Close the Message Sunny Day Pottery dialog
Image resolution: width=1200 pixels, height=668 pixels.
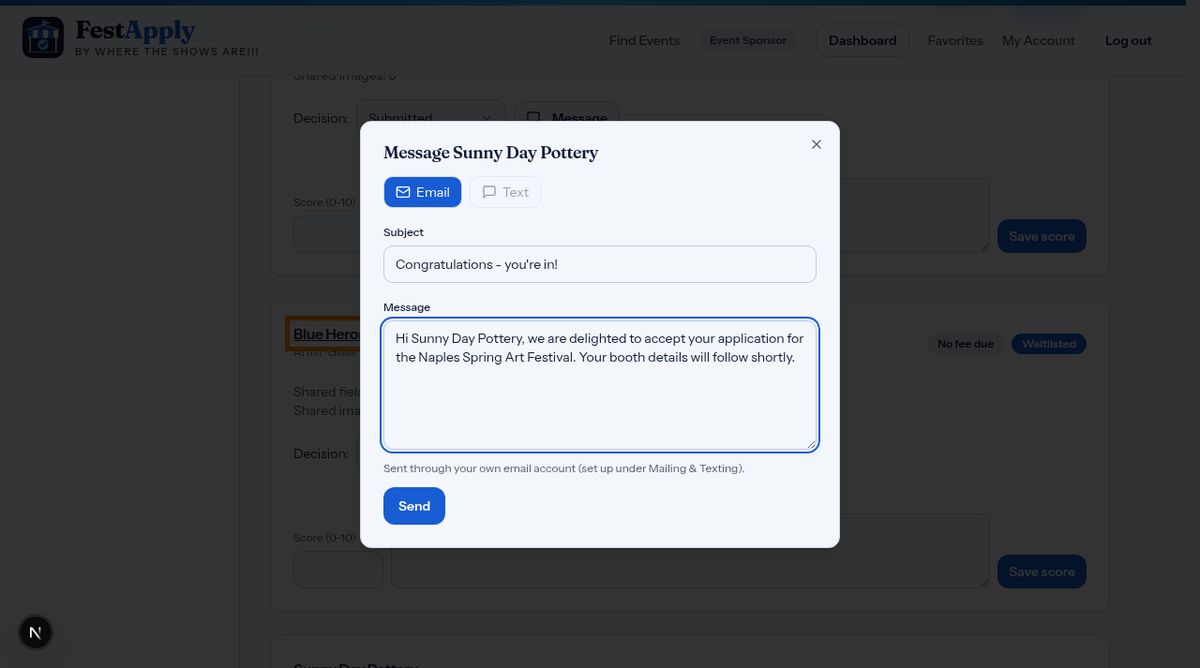tap(816, 144)
